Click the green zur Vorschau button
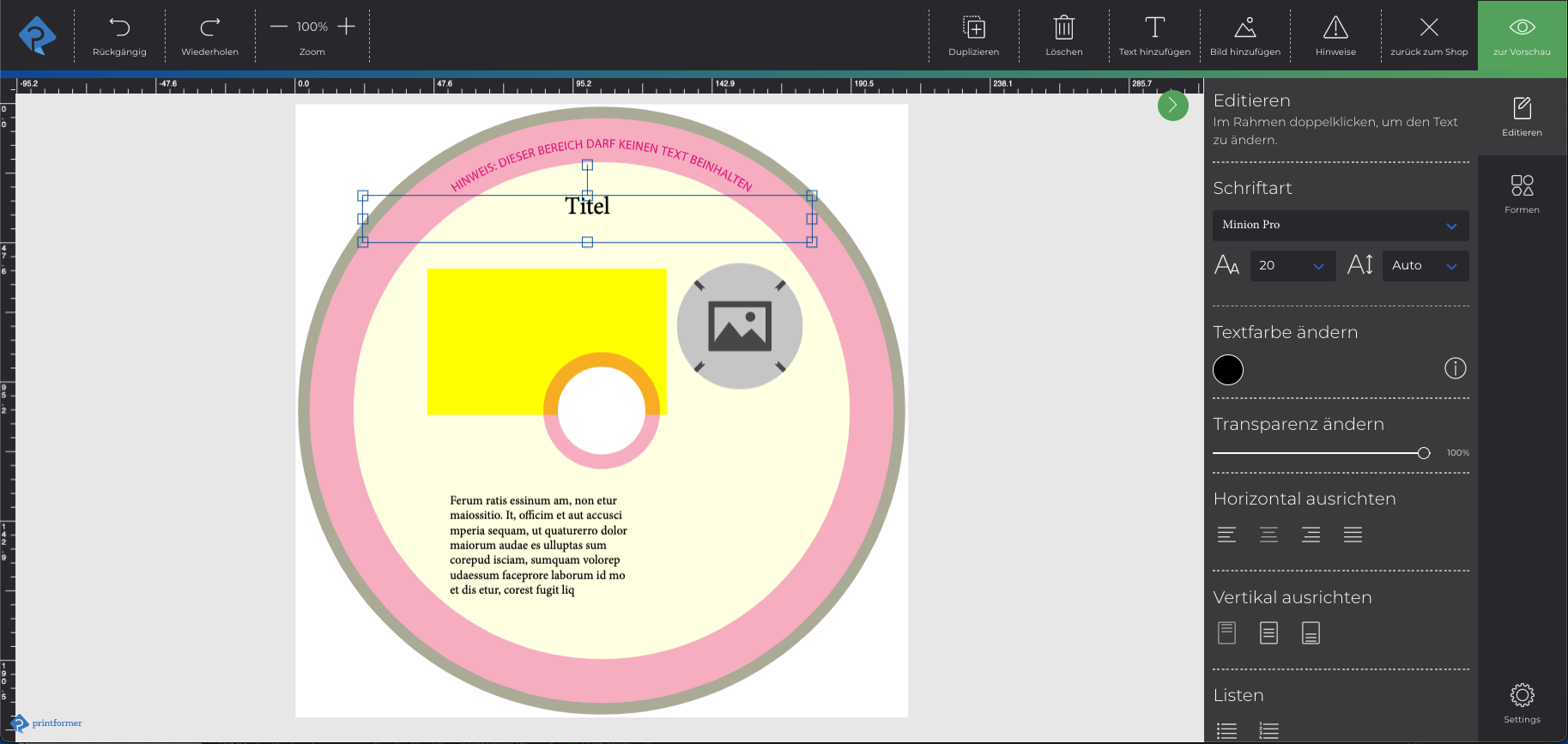 [x=1522, y=35]
